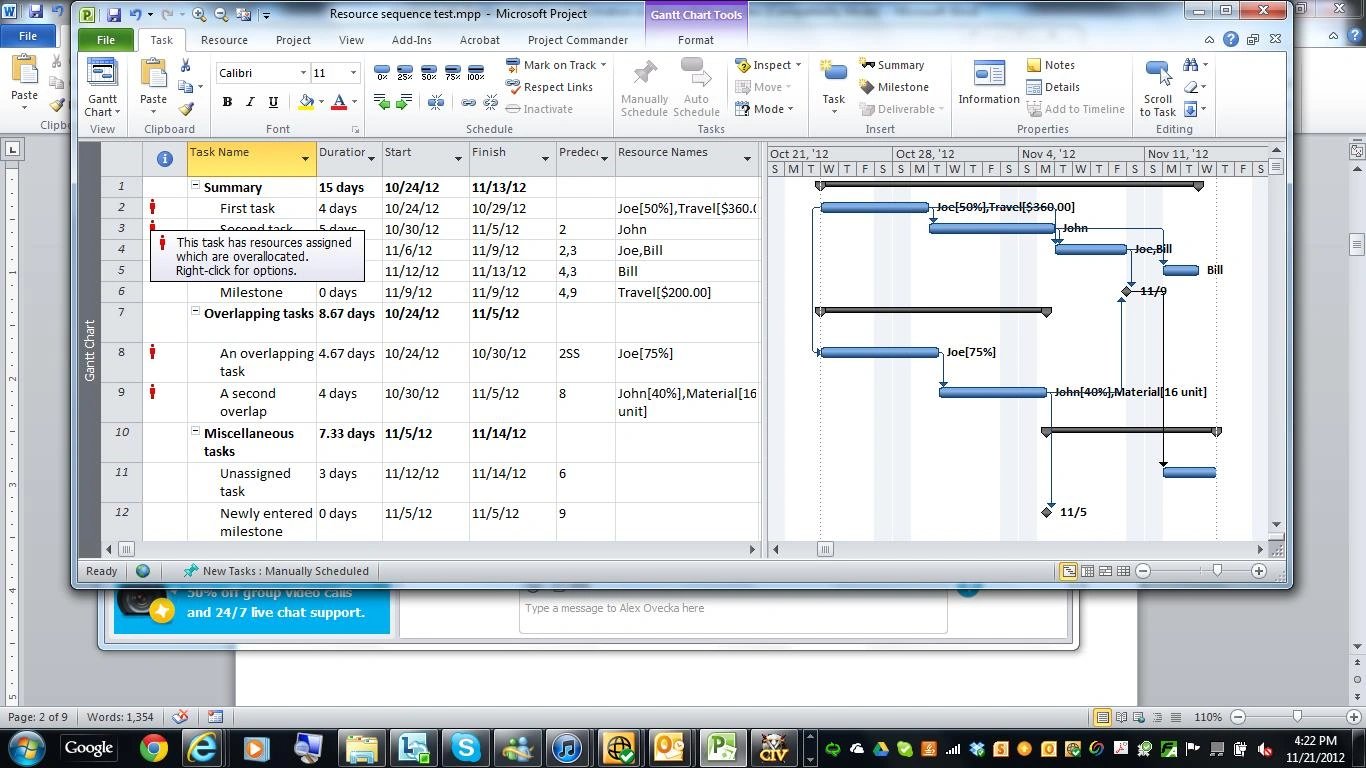Open Skype from the Windows taskbar

(x=465, y=747)
